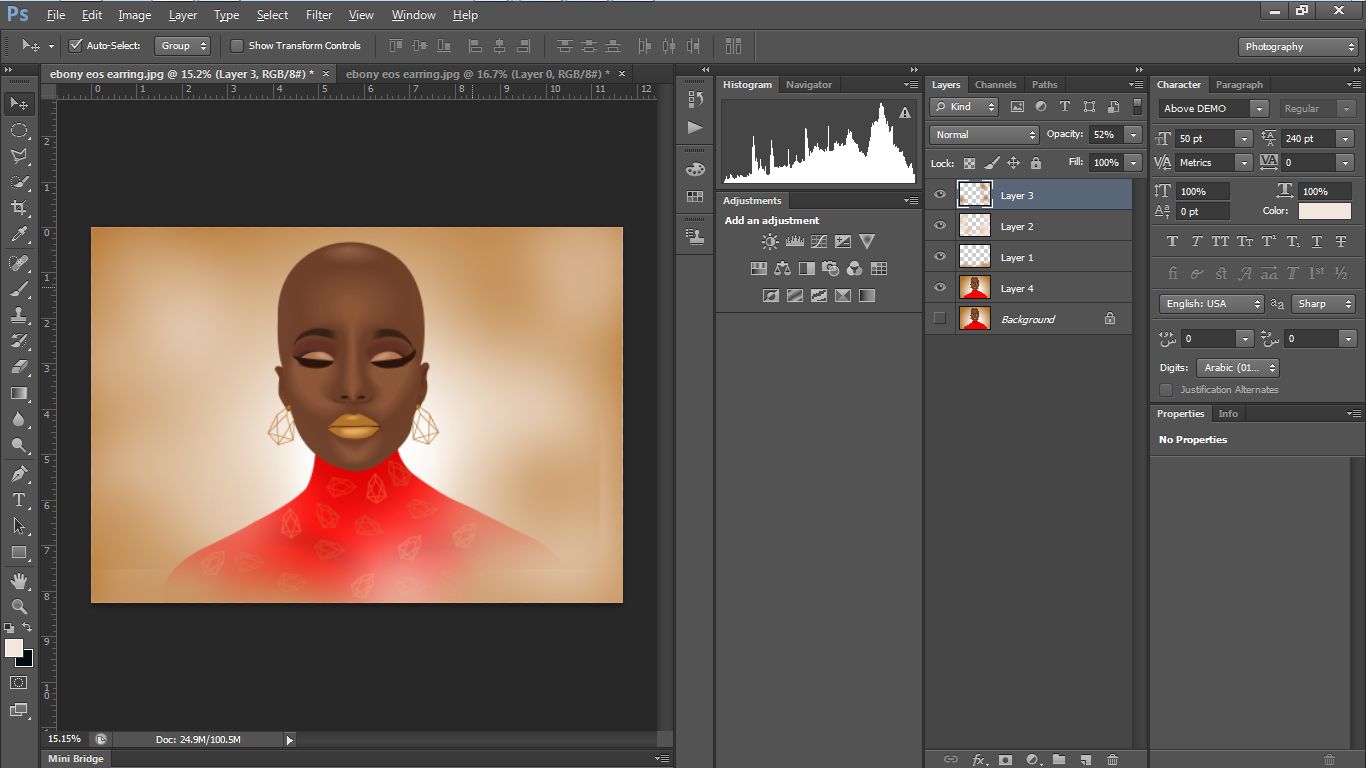Viewport: 1366px width, 768px height.
Task: Open the Layer menu
Action: (183, 15)
